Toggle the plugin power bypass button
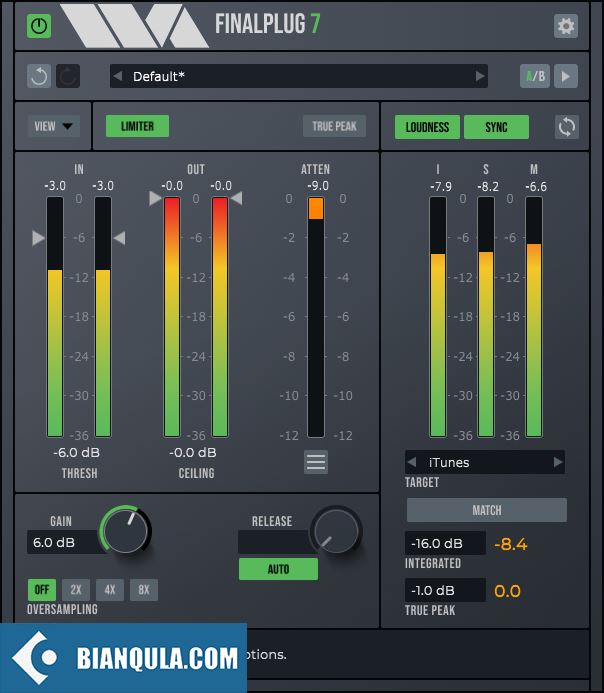Image resolution: width=604 pixels, height=693 pixels. pyautogui.click(x=39, y=26)
